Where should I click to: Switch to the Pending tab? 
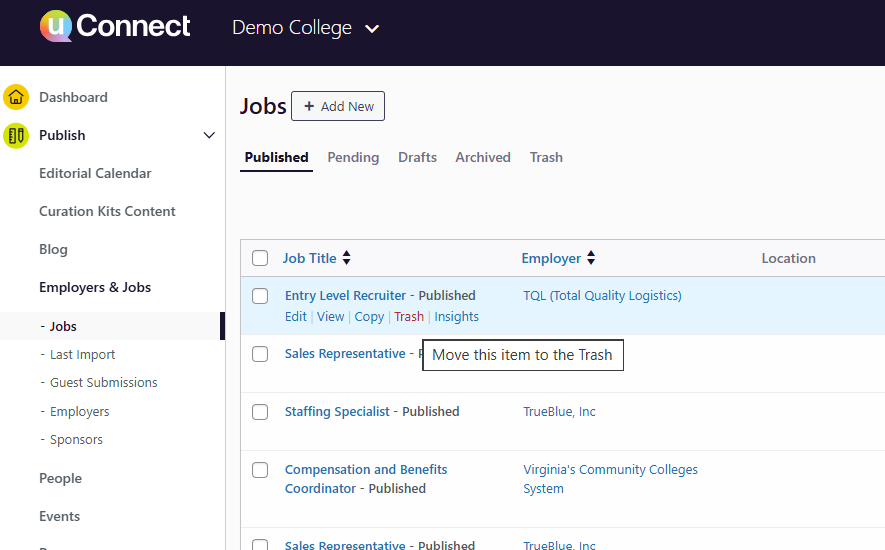(353, 157)
